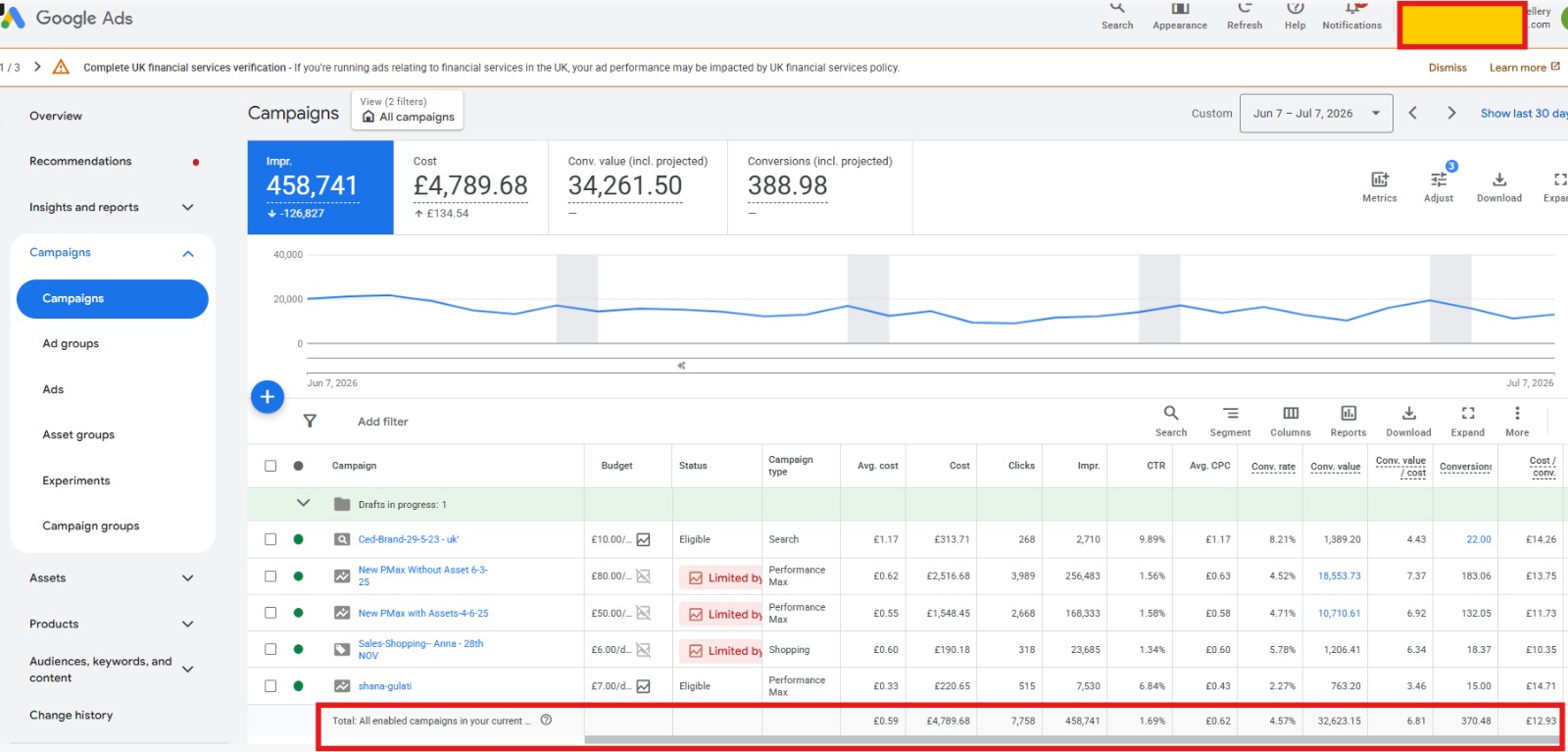Open the More three-dot menu
Viewport: 1568px width, 752px height.
pyautogui.click(x=1517, y=421)
